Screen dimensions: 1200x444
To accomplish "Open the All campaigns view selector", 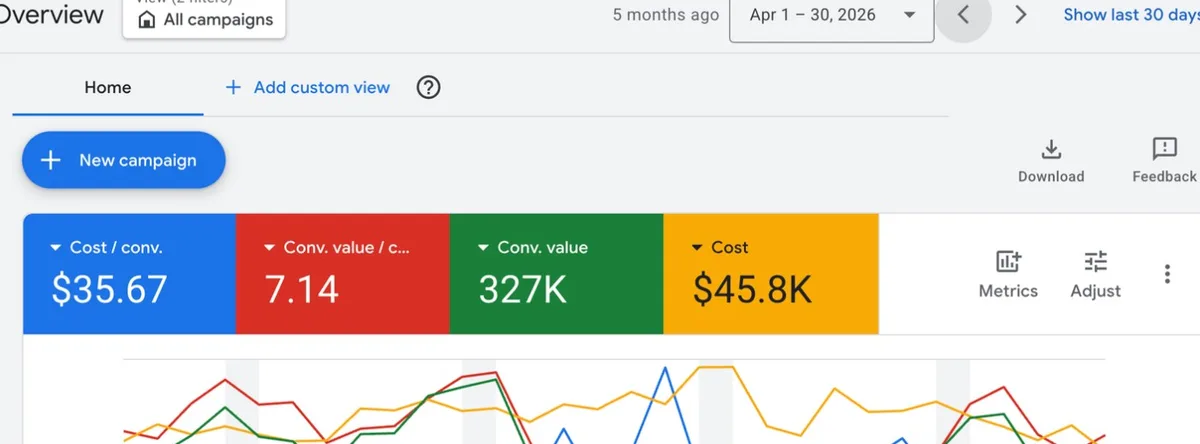I will [204, 17].
